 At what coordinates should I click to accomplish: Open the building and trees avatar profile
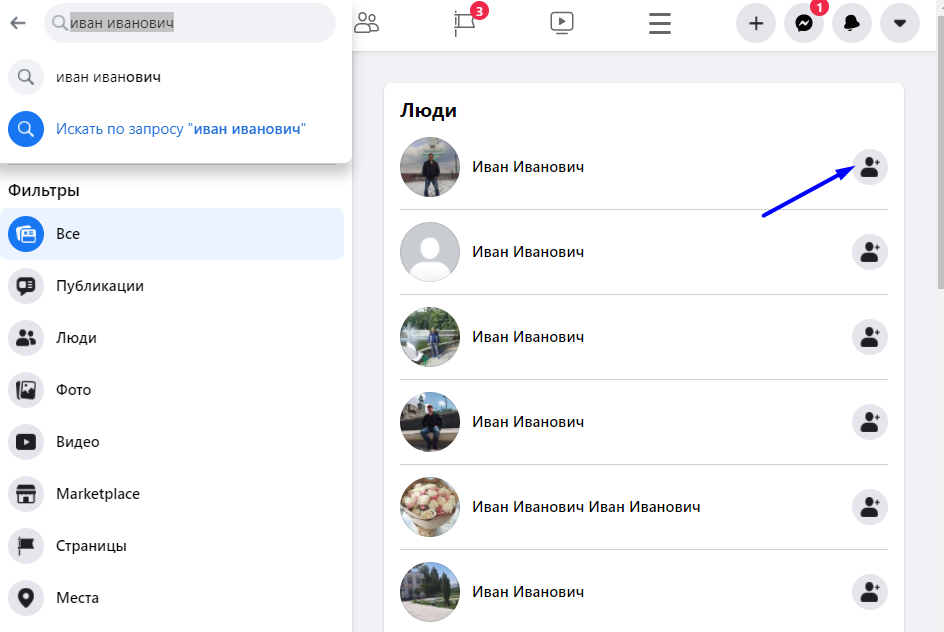pyautogui.click(x=430, y=592)
